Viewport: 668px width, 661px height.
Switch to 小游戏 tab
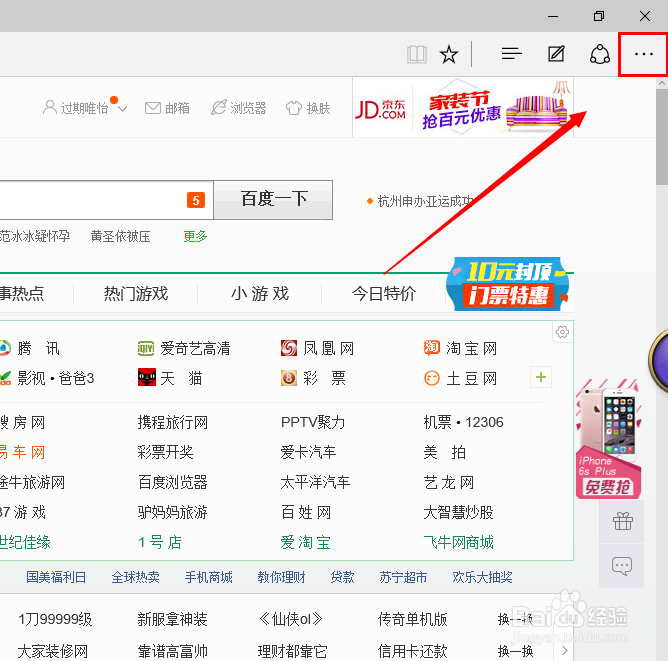point(260,294)
